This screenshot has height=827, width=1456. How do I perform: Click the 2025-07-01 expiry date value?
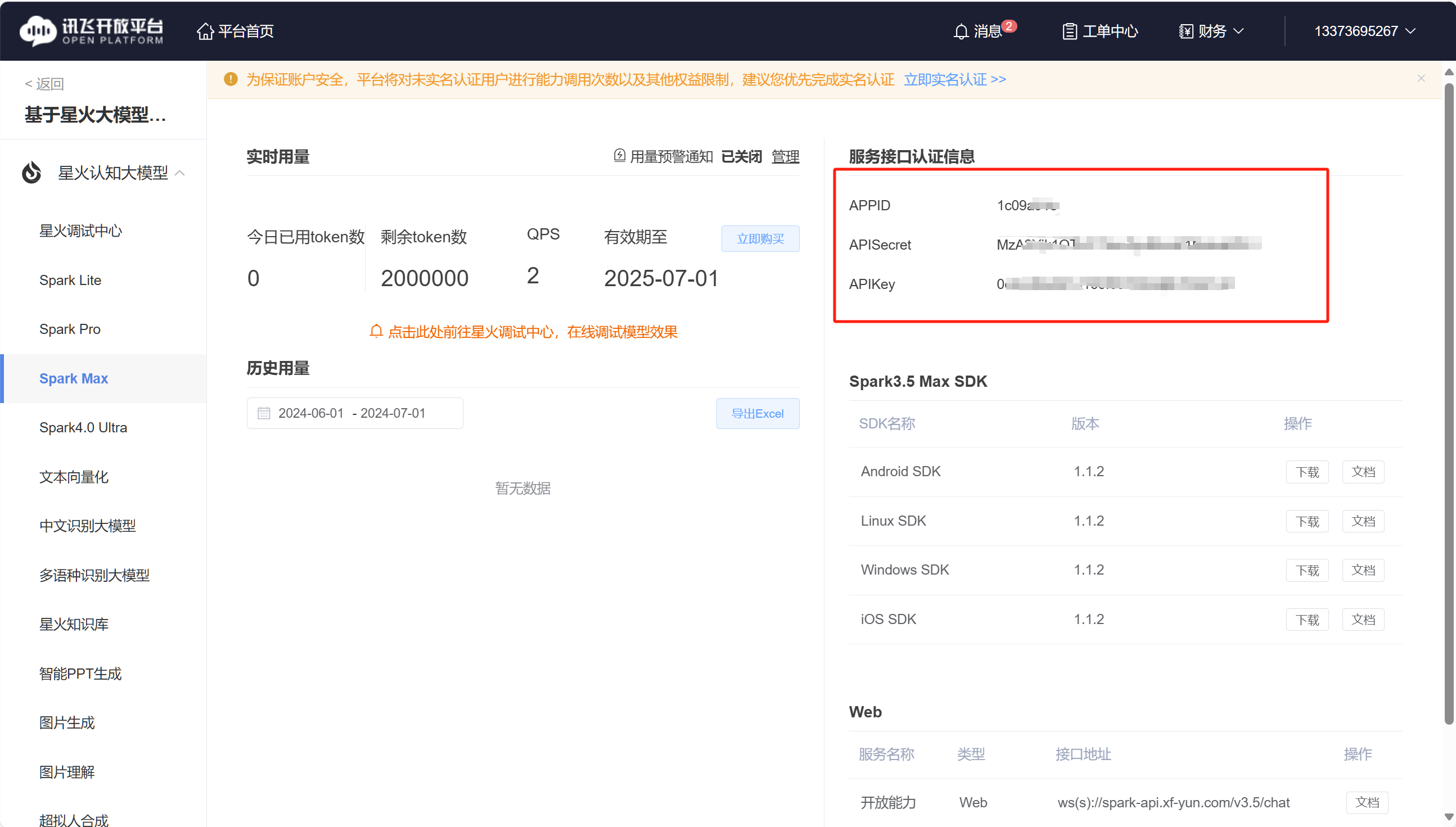pyautogui.click(x=661, y=278)
